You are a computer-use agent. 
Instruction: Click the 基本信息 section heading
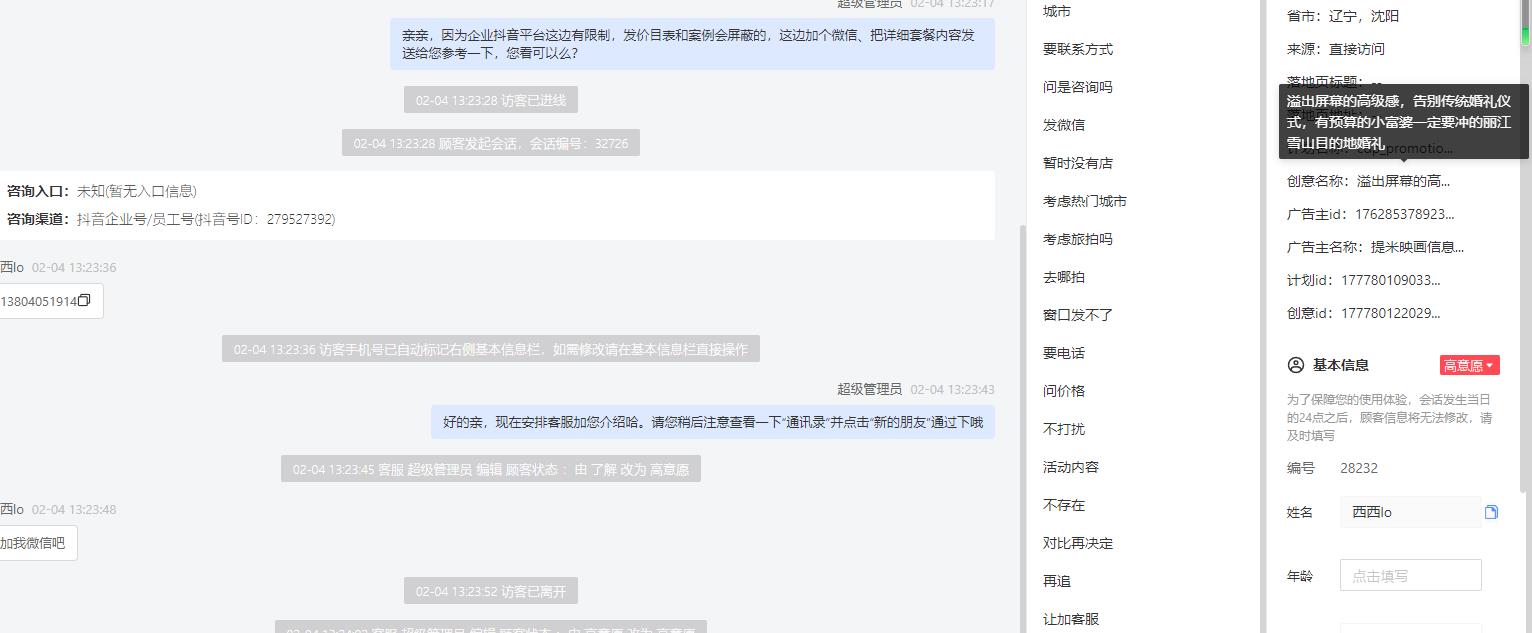pyautogui.click(x=1341, y=365)
